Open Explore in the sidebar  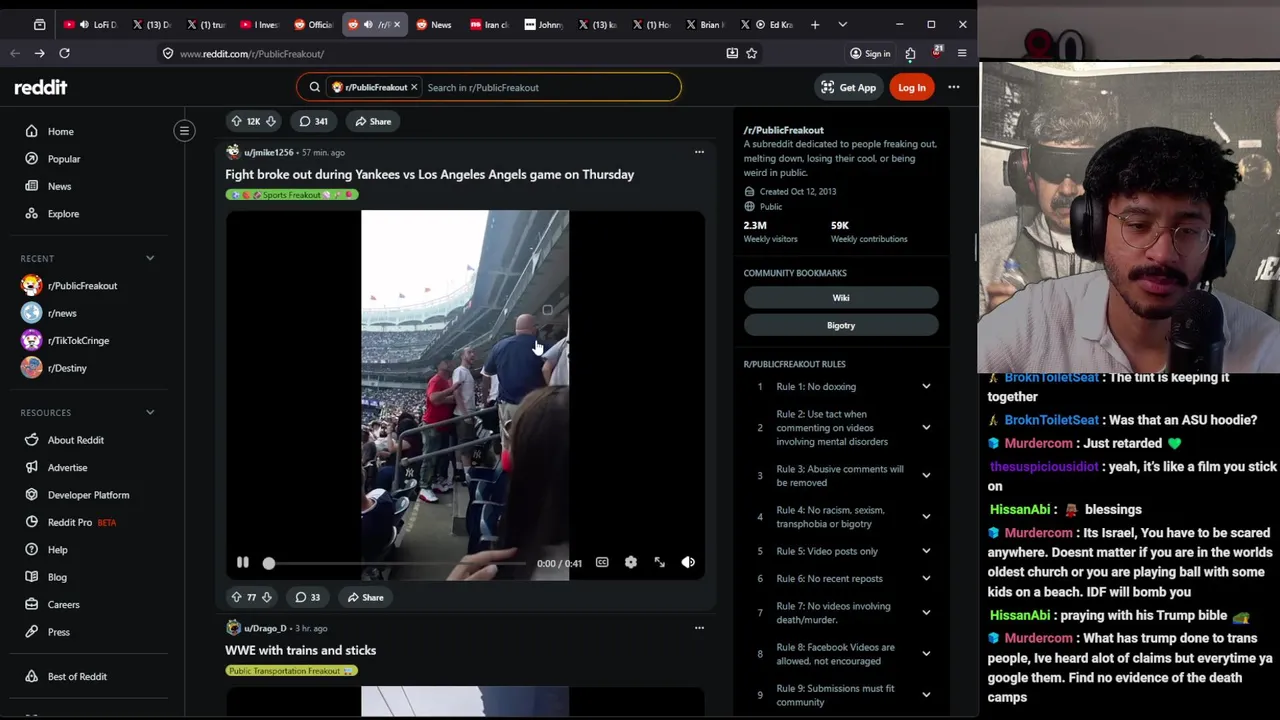point(62,214)
